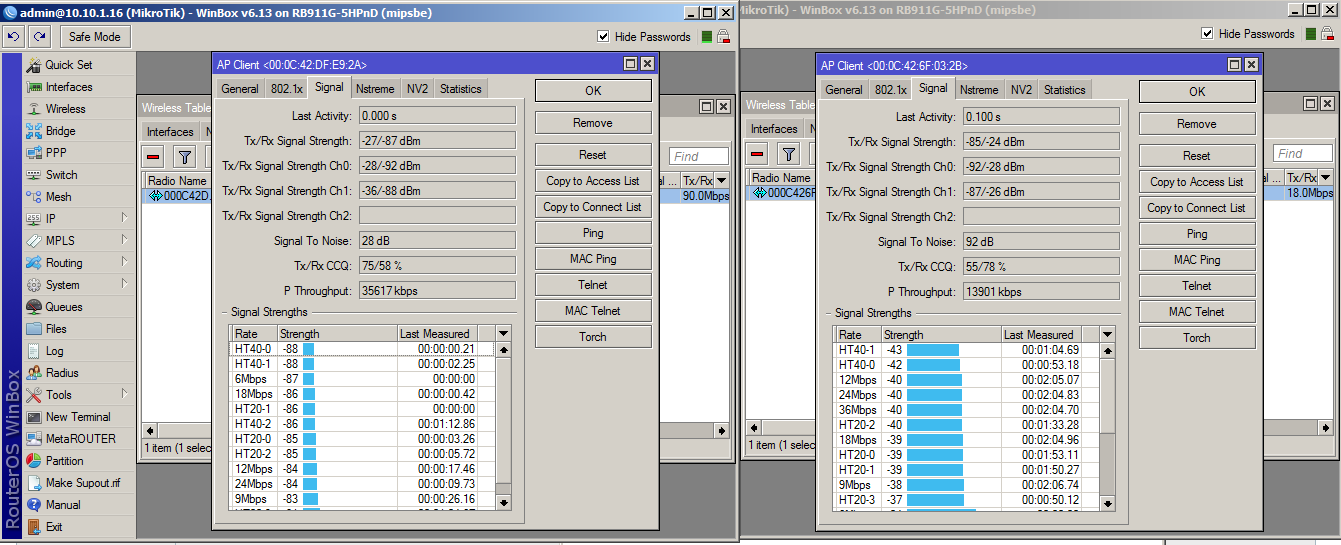Open Files in the sidebar menu
Image resolution: width=1341 pixels, height=545 pixels.
pyautogui.click(x=56, y=329)
